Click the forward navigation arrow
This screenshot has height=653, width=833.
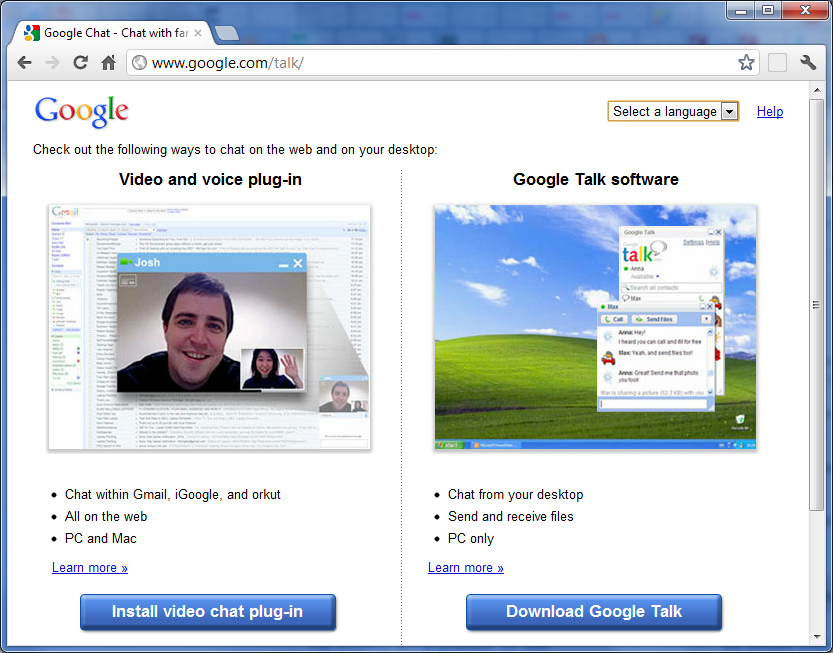(x=52, y=63)
